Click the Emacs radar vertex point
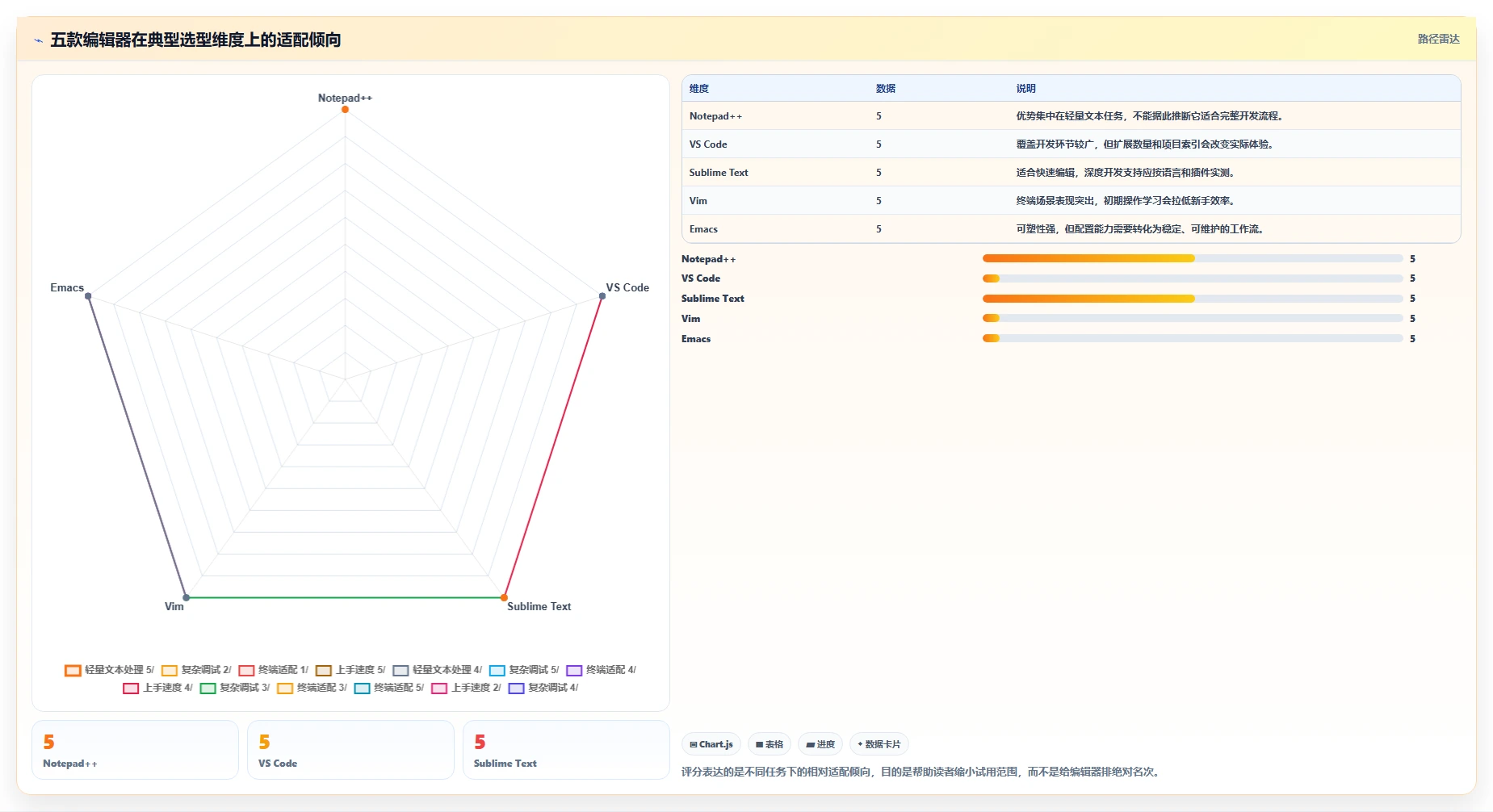Image resolution: width=1493 pixels, height=812 pixels. (88, 296)
